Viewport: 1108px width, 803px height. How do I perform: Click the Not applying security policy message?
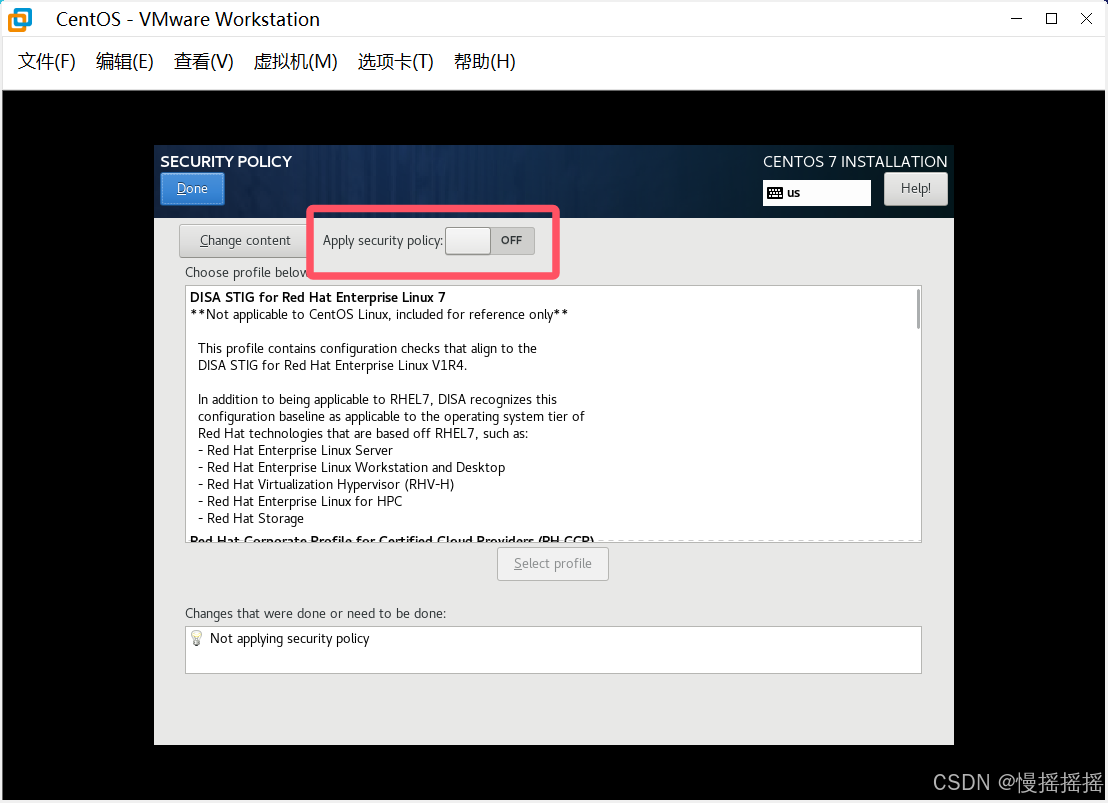pos(290,638)
